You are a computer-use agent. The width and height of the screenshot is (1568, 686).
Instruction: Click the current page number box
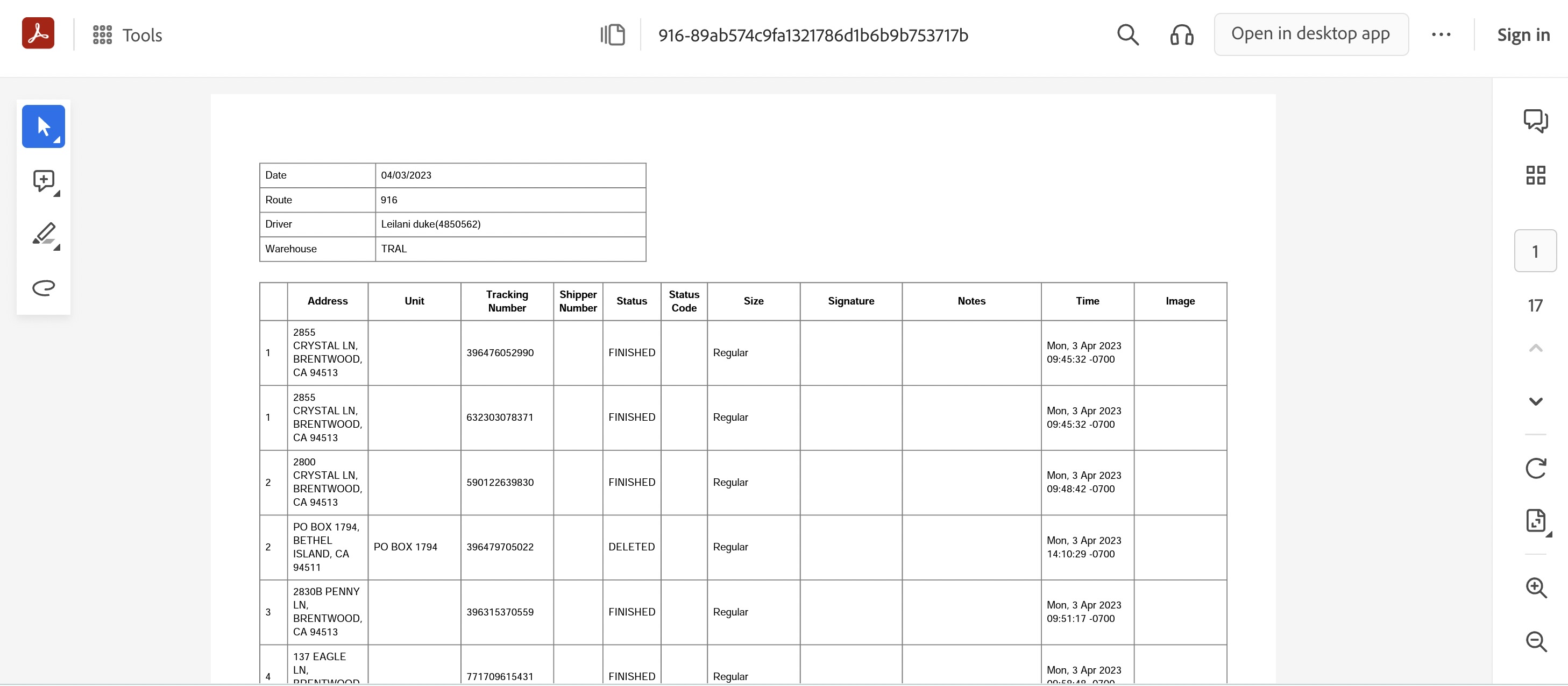1535,251
